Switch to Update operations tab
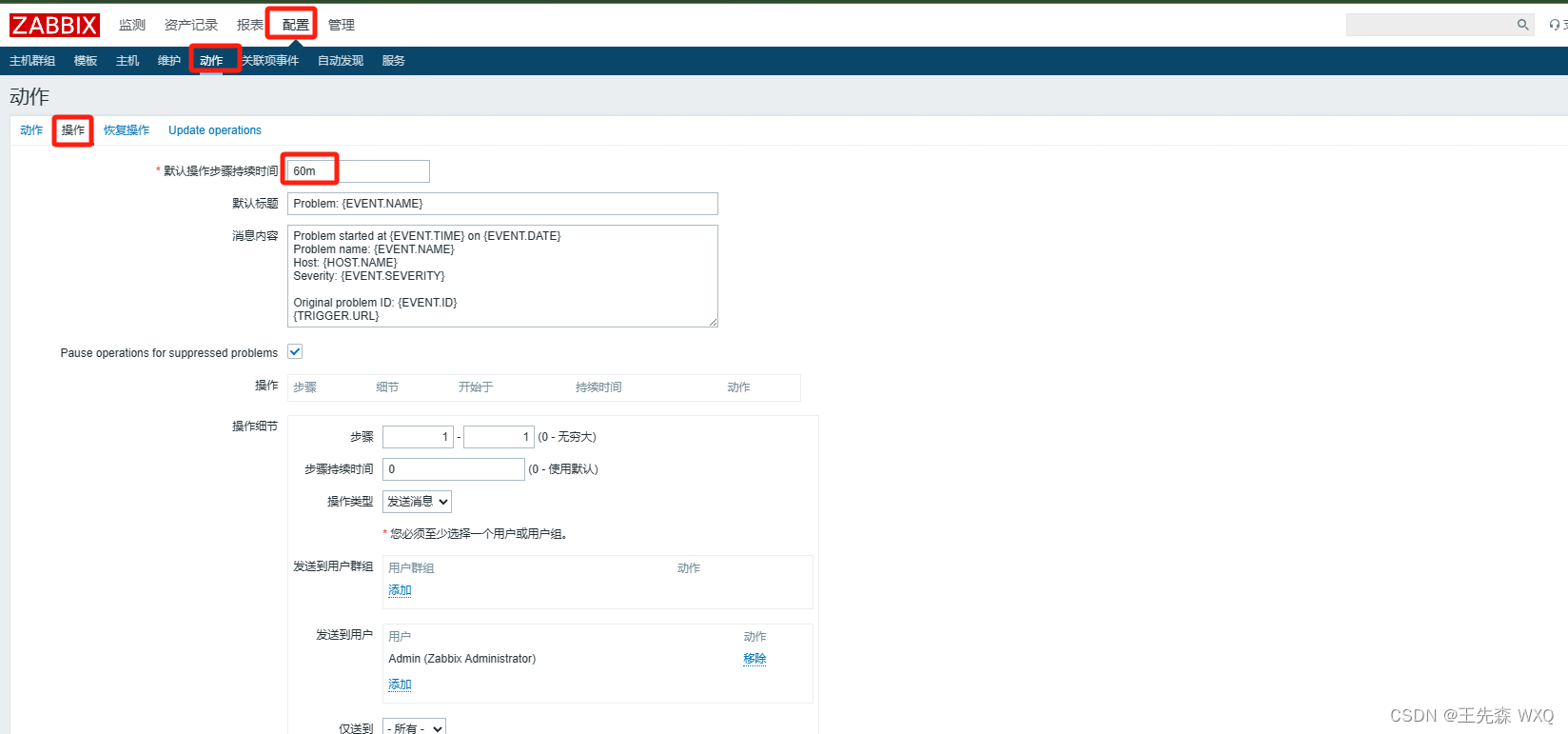This screenshot has height=734, width=1568. coord(215,130)
